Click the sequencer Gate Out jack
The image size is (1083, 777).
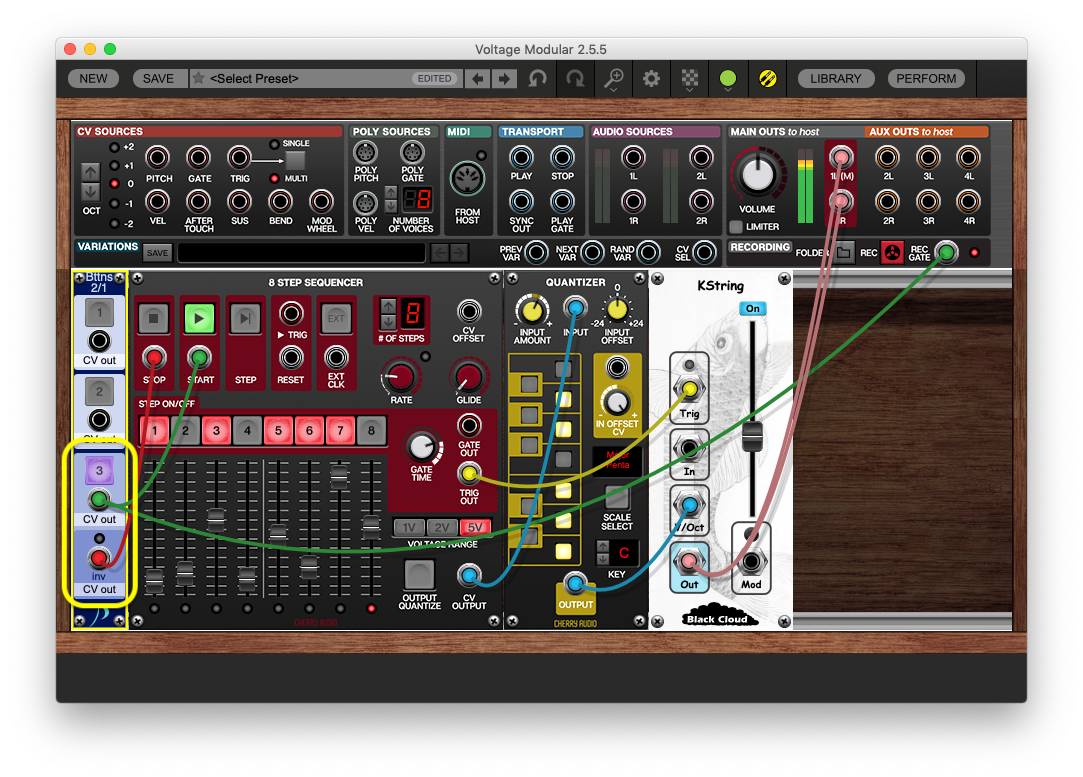[469, 425]
